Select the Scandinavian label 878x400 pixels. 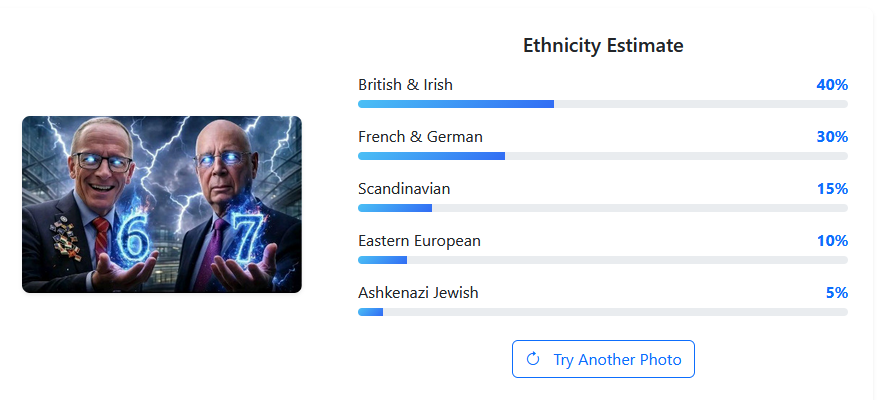click(x=404, y=189)
